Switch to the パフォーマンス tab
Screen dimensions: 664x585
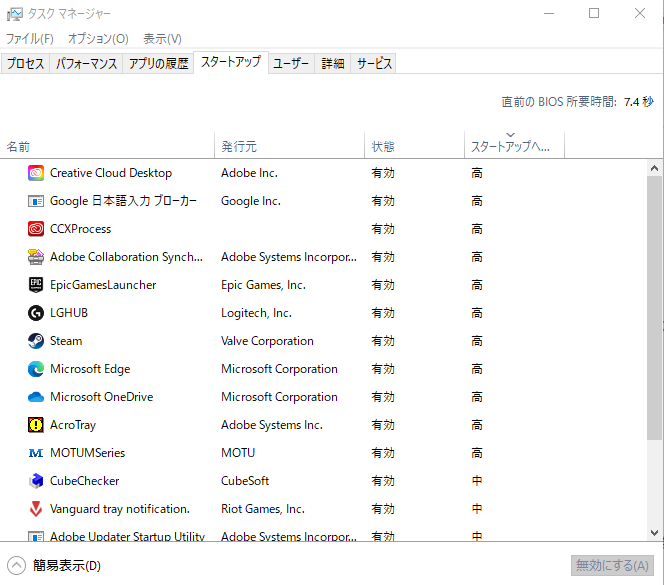coord(86,64)
